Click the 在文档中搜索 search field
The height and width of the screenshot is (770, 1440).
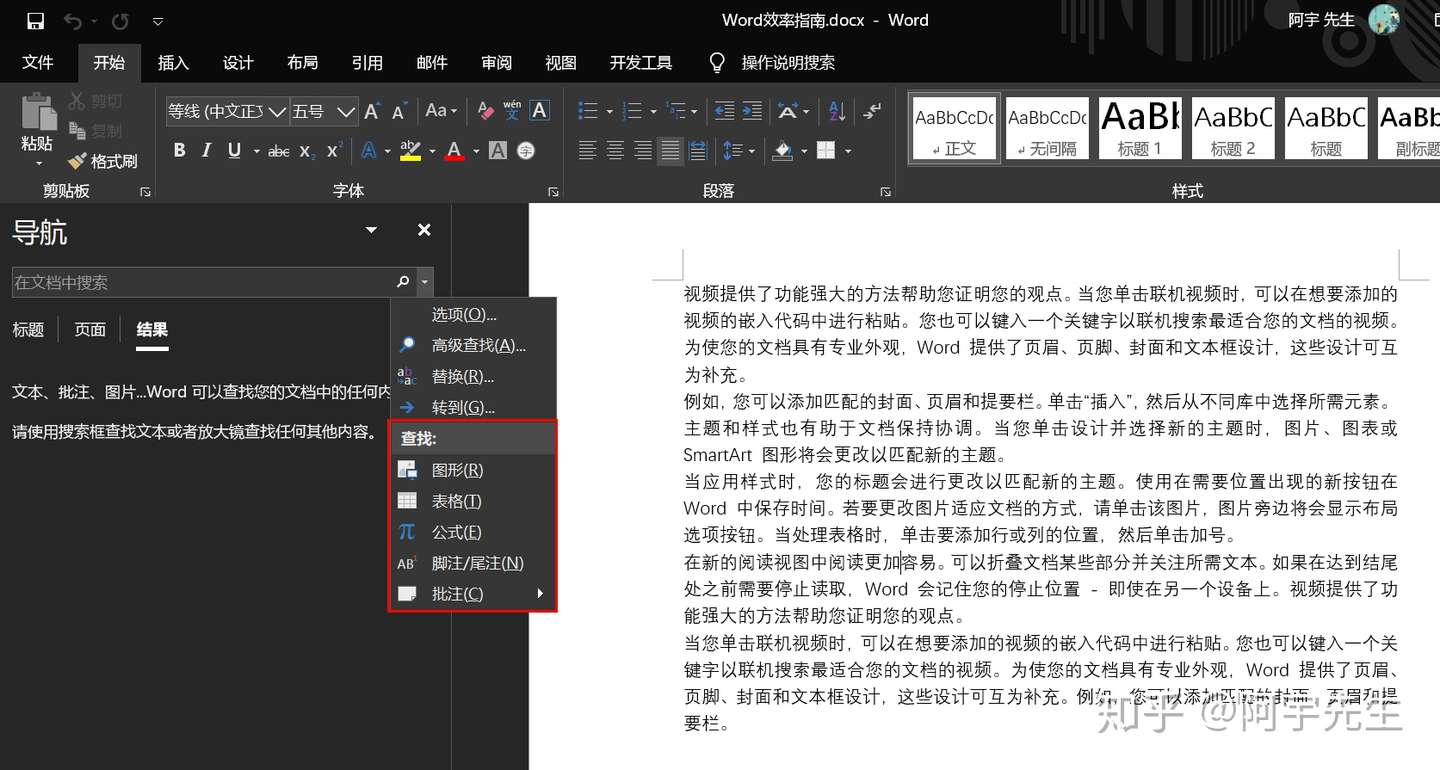point(202,282)
